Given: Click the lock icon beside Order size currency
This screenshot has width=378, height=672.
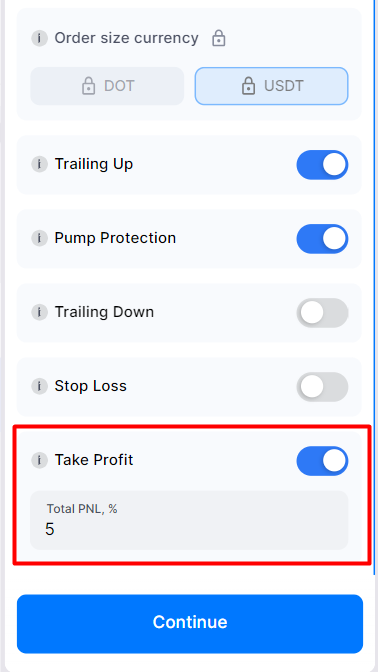Looking at the screenshot, I should pyautogui.click(x=219, y=38).
